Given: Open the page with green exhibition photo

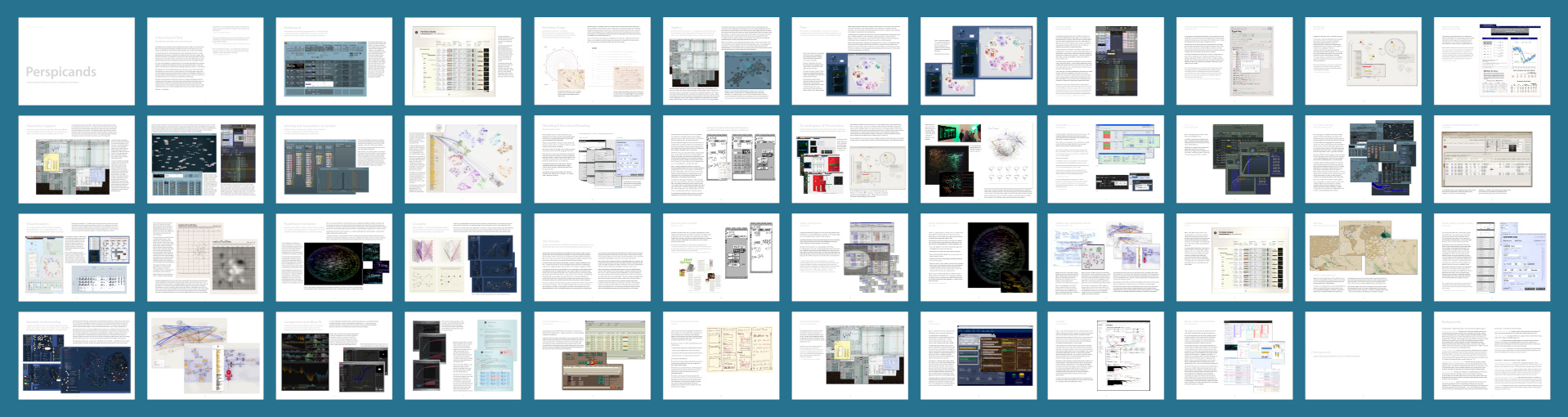Looking at the screenshot, I should coord(979,159).
